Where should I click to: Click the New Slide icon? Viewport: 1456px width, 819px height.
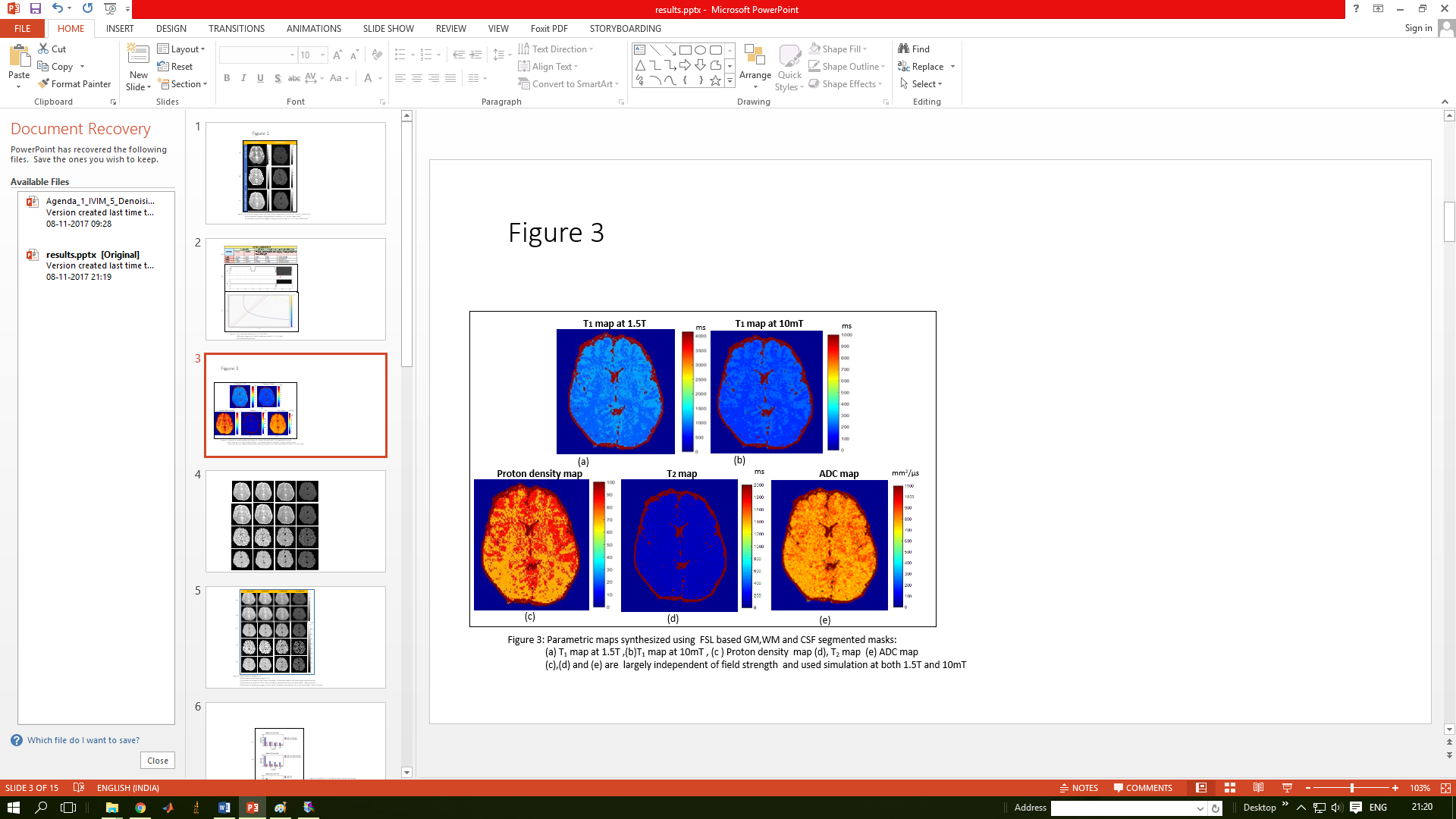(x=138, y=55)
